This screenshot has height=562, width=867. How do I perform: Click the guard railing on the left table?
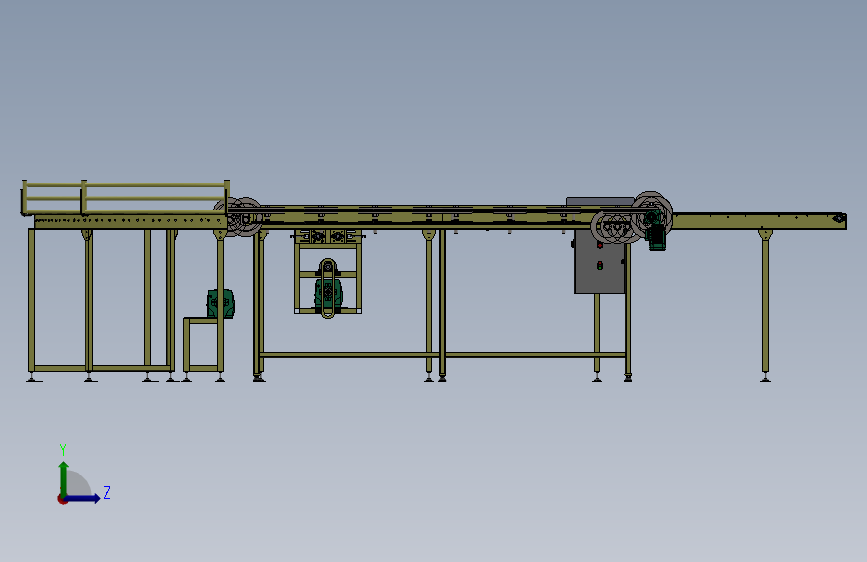[x=125, y=197]
